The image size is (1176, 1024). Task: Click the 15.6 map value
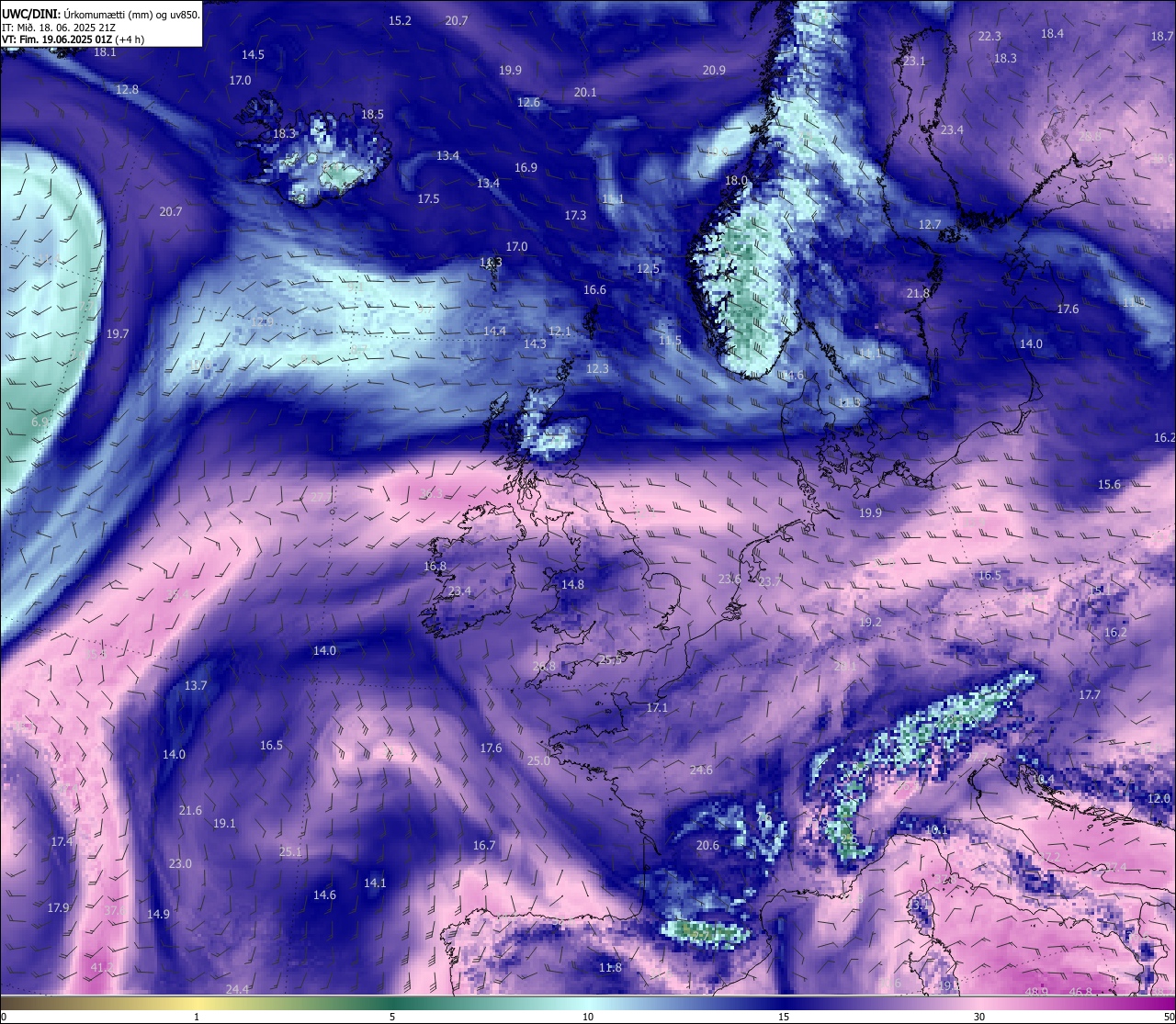pos(1109,484)
